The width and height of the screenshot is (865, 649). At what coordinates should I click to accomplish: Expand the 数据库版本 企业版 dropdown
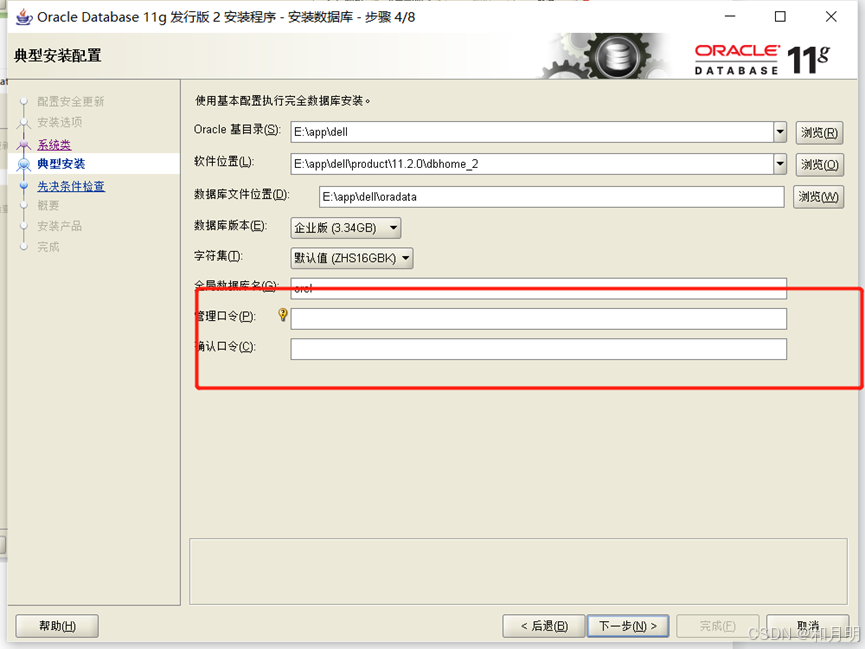346,228
